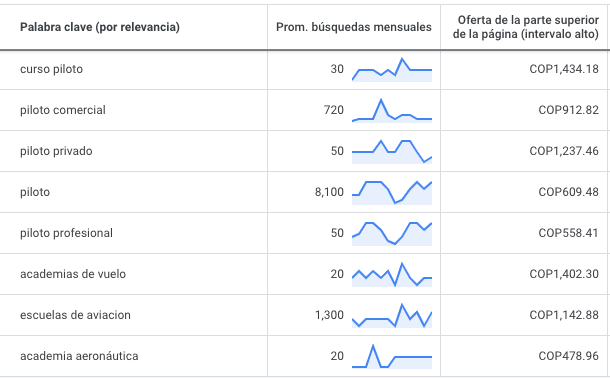The height and width of the screenshot is (378, 610).
Task: Sort by 'Oferta de la parte superior' header
Action: tap(526, 27)
